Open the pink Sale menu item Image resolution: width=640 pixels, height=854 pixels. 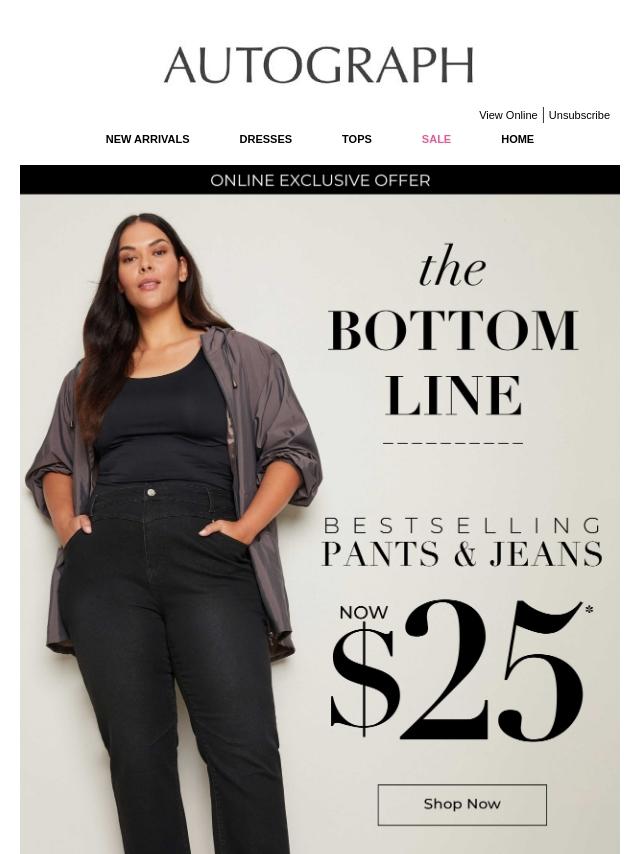(436, 139)
